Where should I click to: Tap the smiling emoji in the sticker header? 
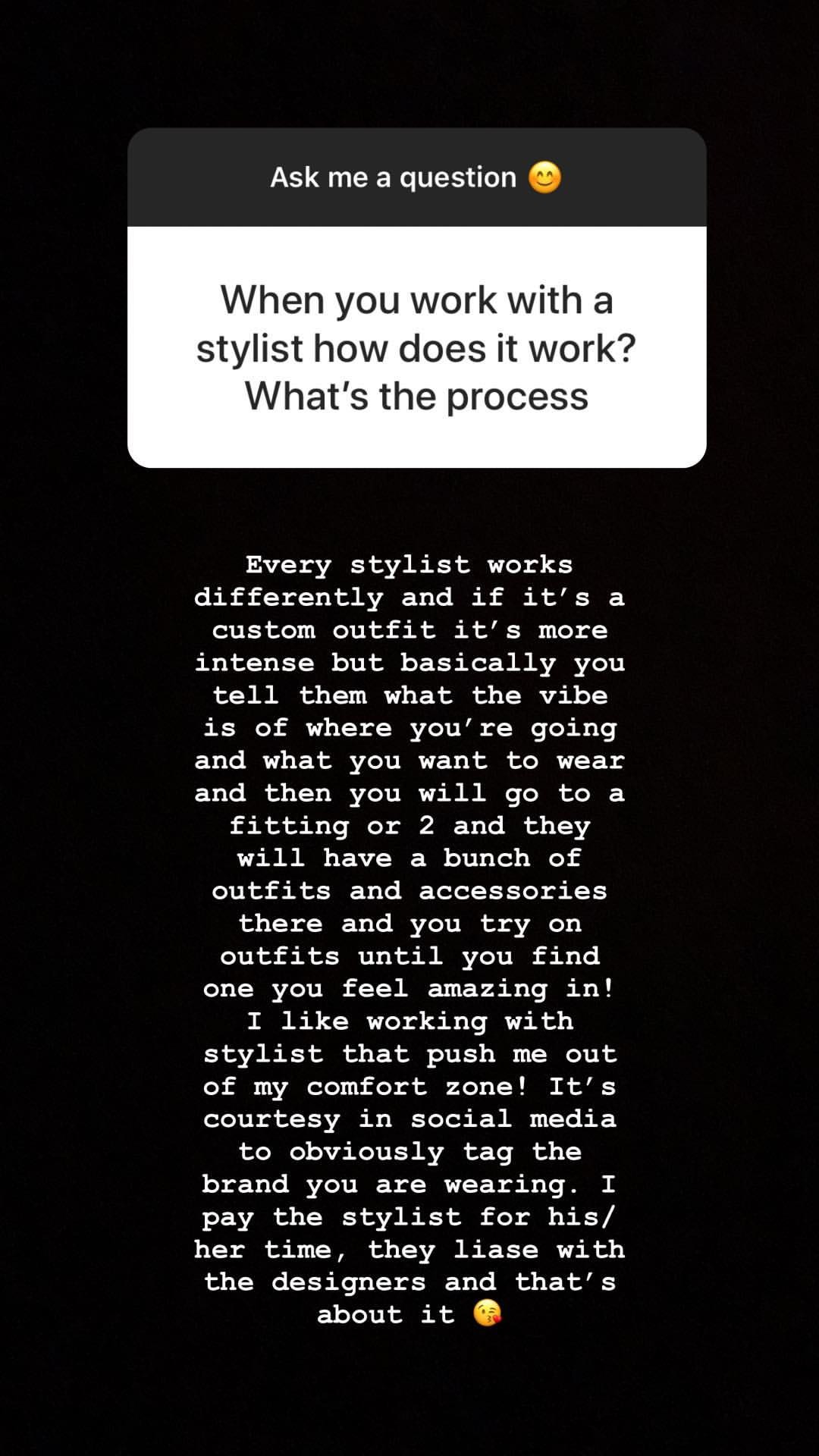pos(544,177)
